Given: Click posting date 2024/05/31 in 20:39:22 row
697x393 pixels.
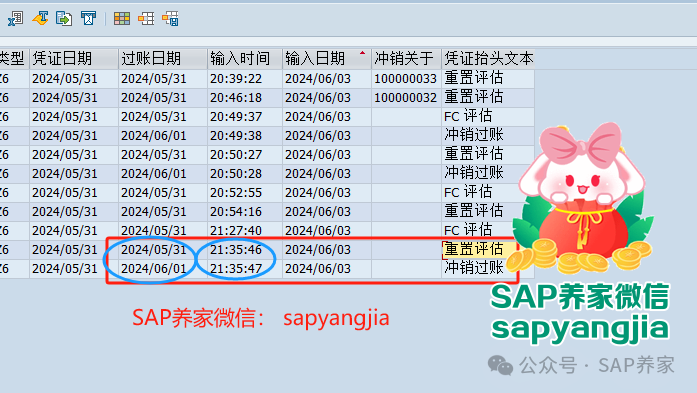Looking at the screenshot, I should [163, 79].
